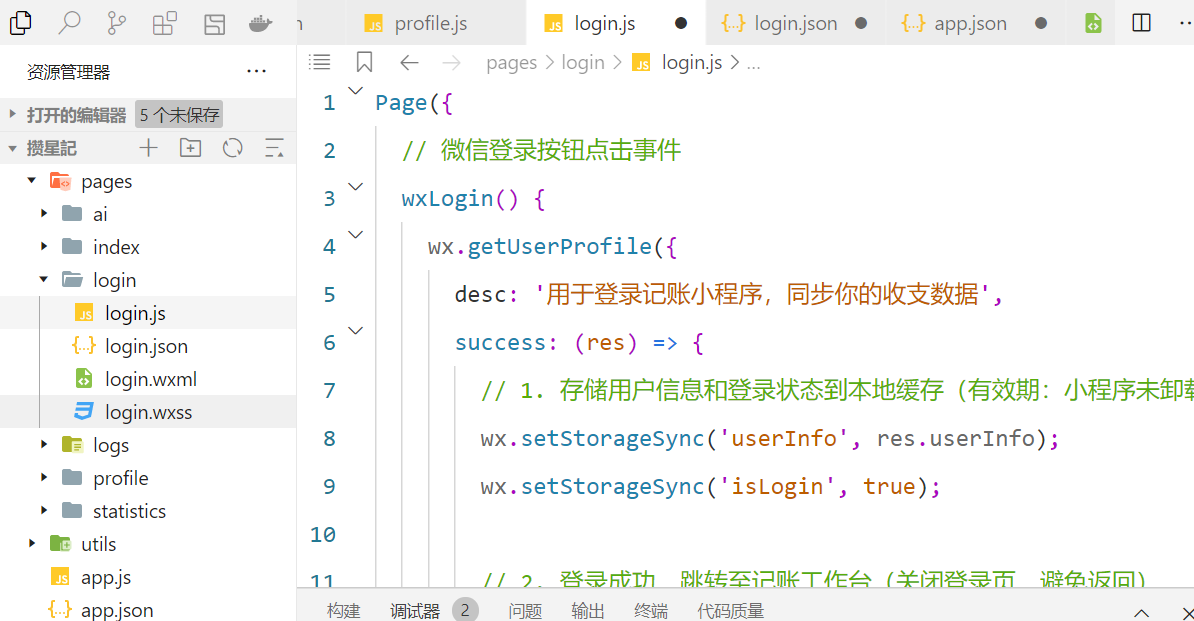The image size is (1194, 621).
Task: Fold code at line 1 Page
Action: (356, 91)
